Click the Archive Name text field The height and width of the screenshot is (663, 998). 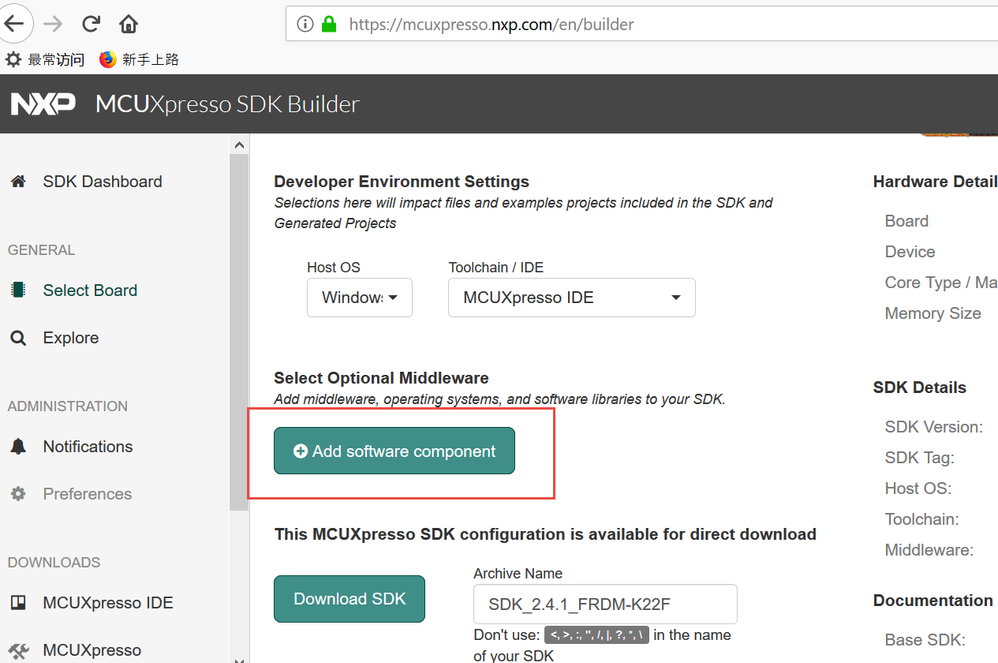click(605, 604)
